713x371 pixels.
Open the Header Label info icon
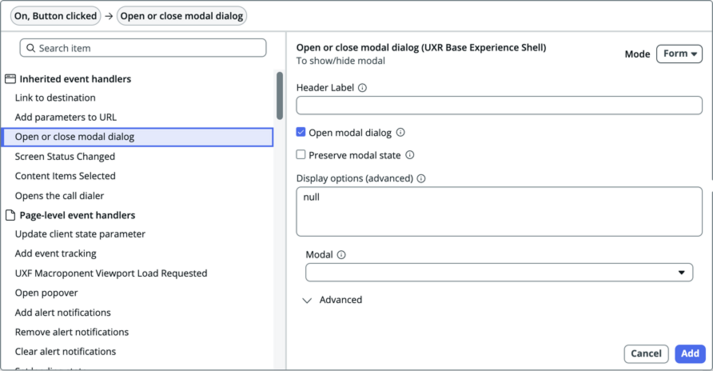(x=362, y=88)
